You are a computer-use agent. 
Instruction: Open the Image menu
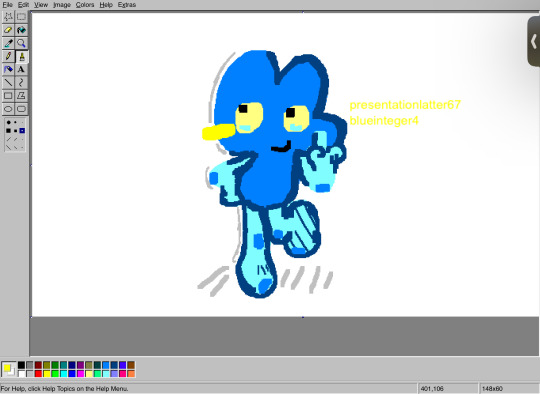coord(62,4)
